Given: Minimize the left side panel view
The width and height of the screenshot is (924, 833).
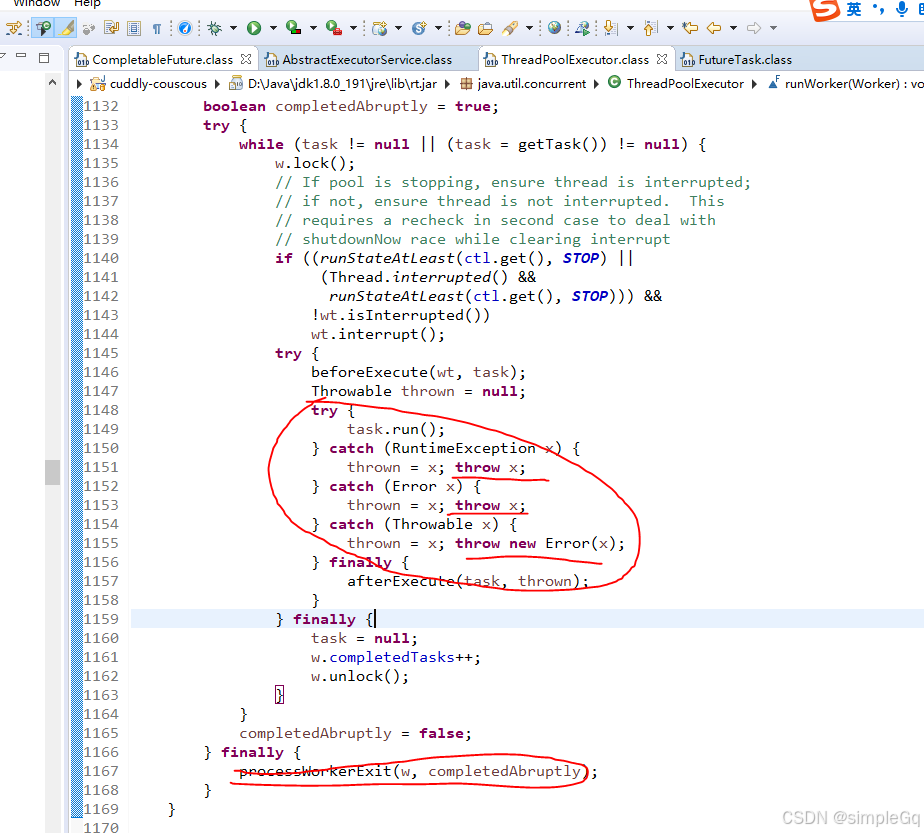Looking at the screenshot, I should click(21, 55).
